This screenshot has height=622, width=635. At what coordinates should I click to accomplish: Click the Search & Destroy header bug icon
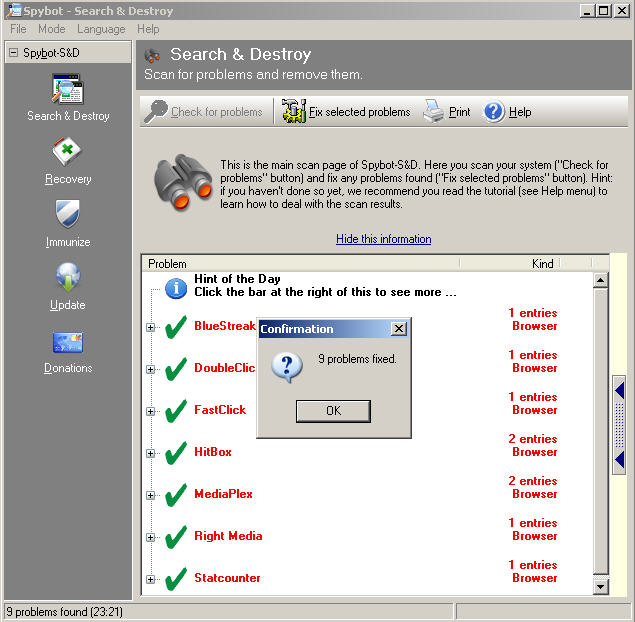click(152, 56)
